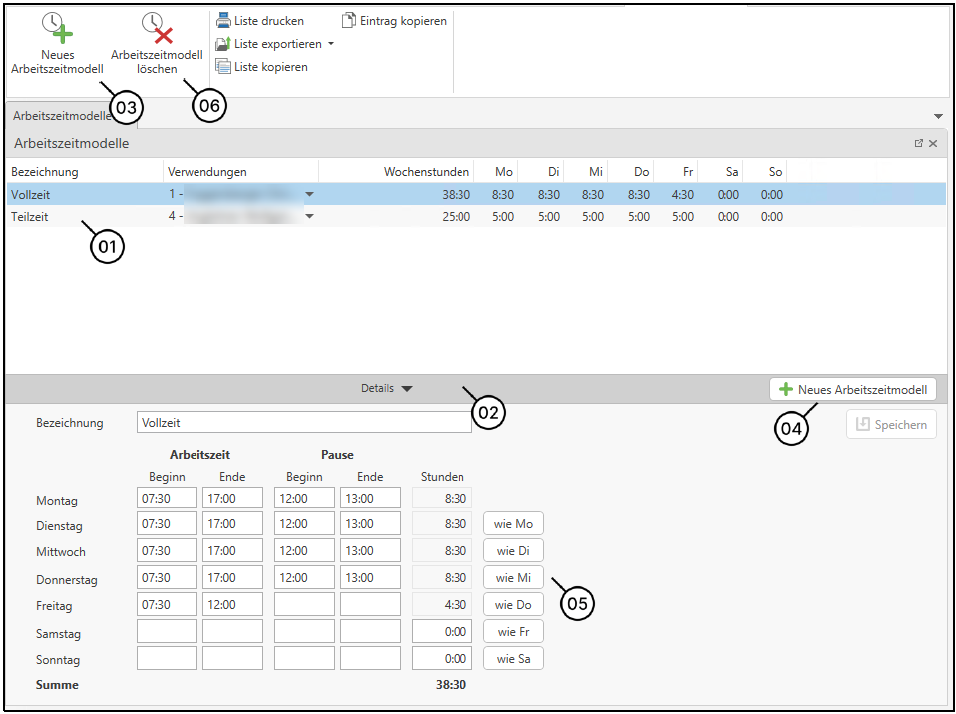Close the Arbeitszeitmodelle panel with the X icon
This screenshot has height=714, width=956.
[933, 144]
